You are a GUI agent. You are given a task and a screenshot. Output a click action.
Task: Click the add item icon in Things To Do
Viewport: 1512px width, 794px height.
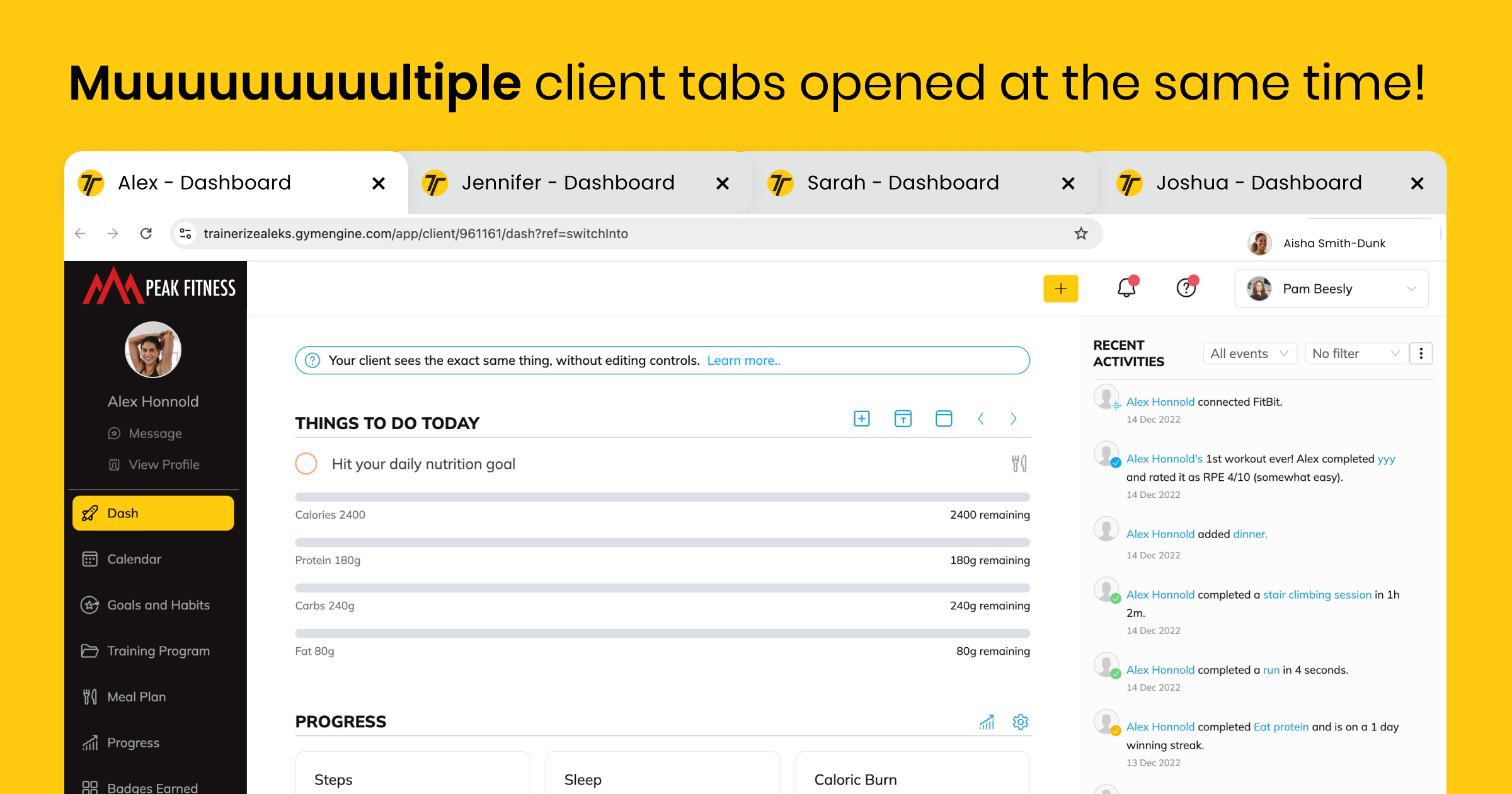(x=861, y=418)
